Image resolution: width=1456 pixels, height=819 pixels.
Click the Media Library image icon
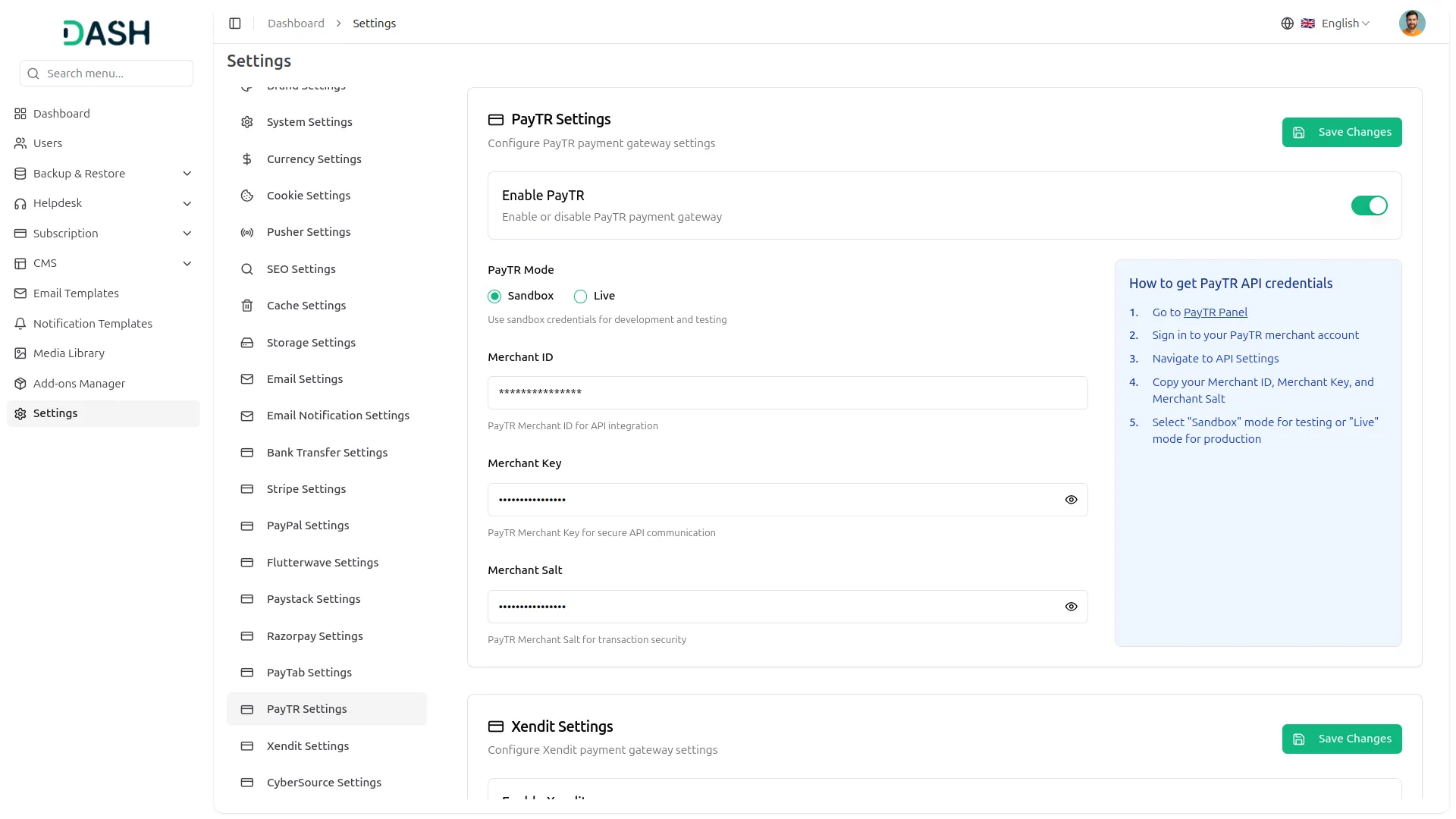[x=20, y=353]
